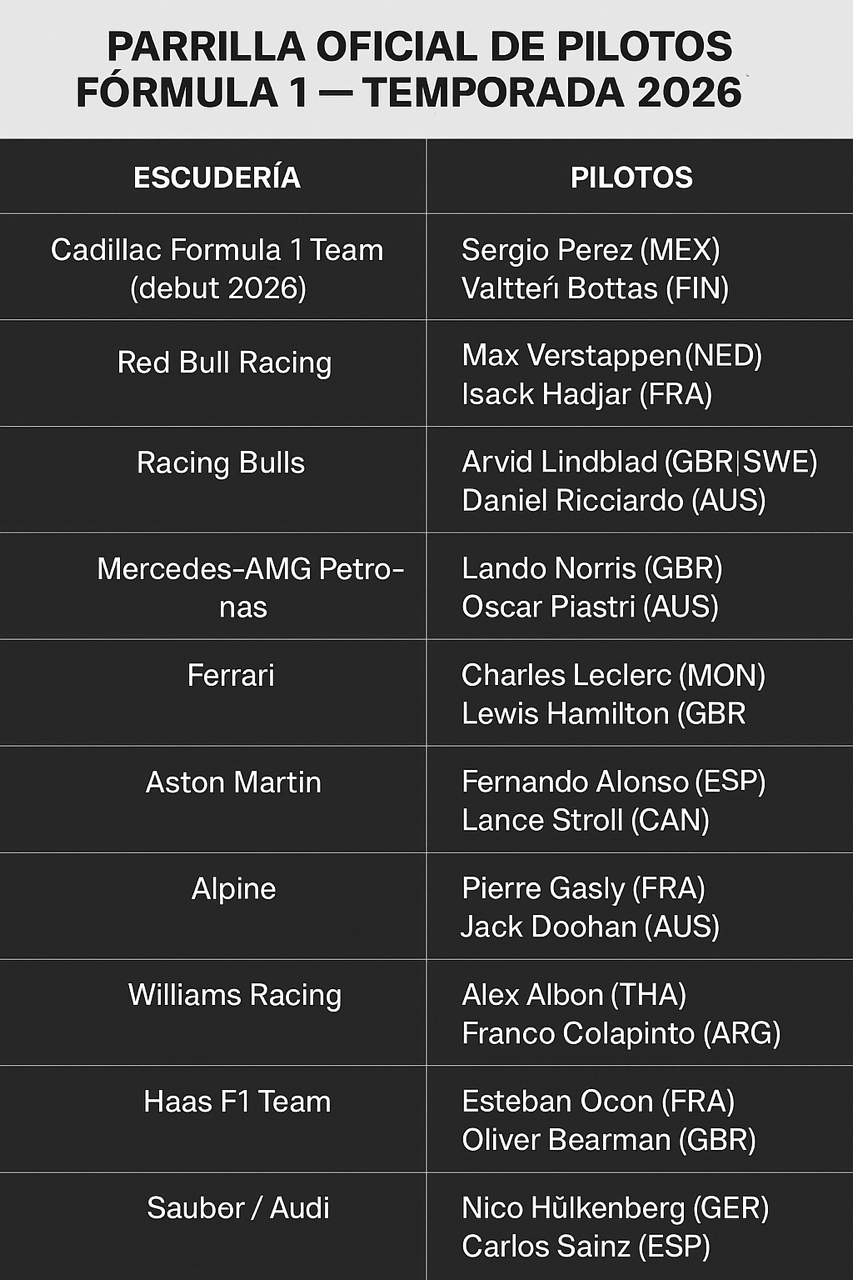Select the Mercedes-AMG Petronas team name
Viewport: 853px width, 1280px height.
(250, 587)
